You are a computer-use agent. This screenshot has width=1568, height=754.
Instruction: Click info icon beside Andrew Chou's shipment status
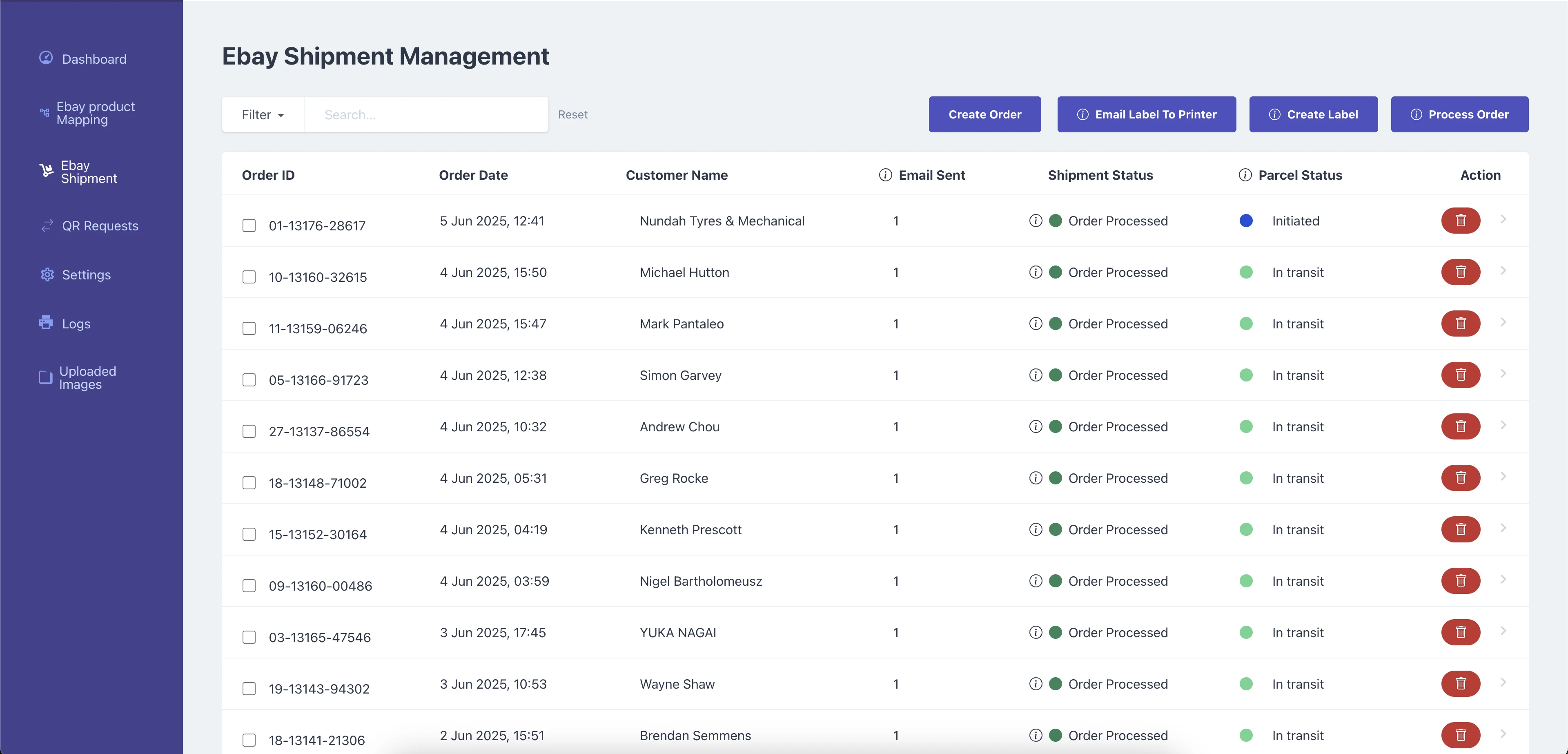pos(1036,426)
